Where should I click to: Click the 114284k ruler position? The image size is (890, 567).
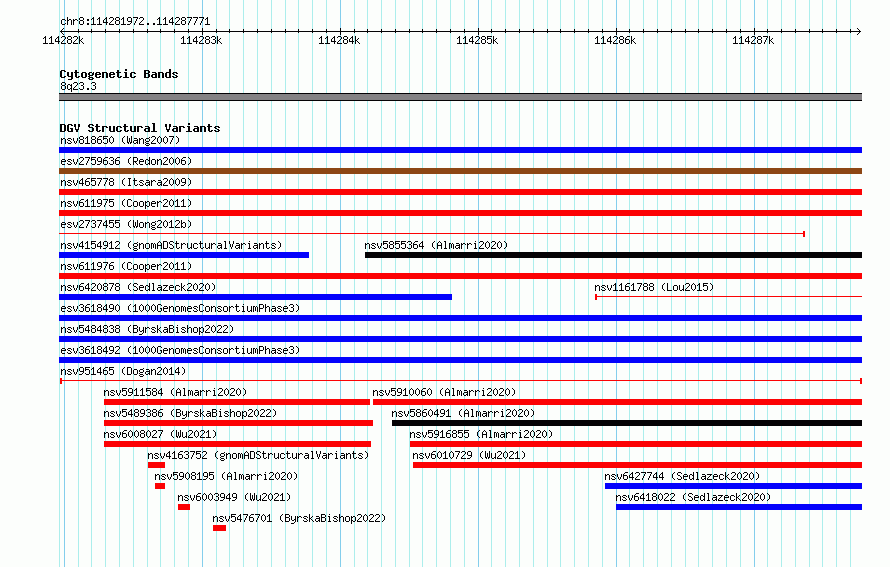pos(339,40)
